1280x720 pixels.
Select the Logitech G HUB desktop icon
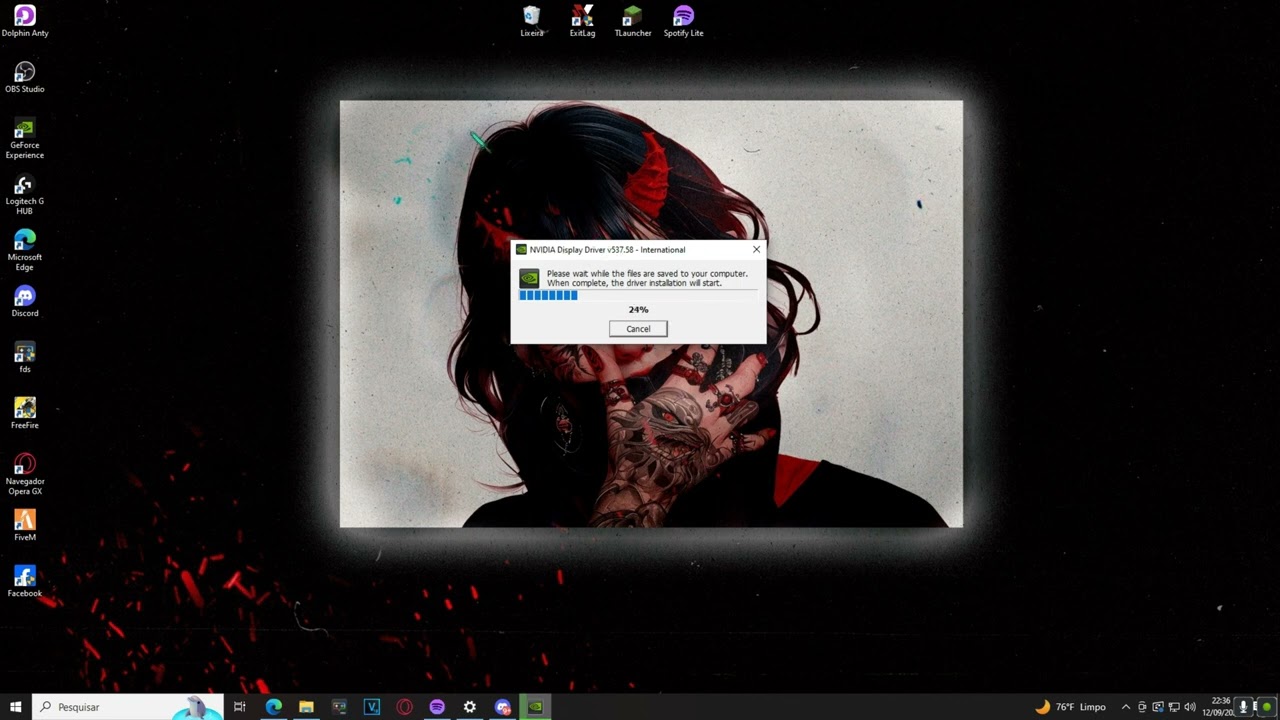[25, 194]
